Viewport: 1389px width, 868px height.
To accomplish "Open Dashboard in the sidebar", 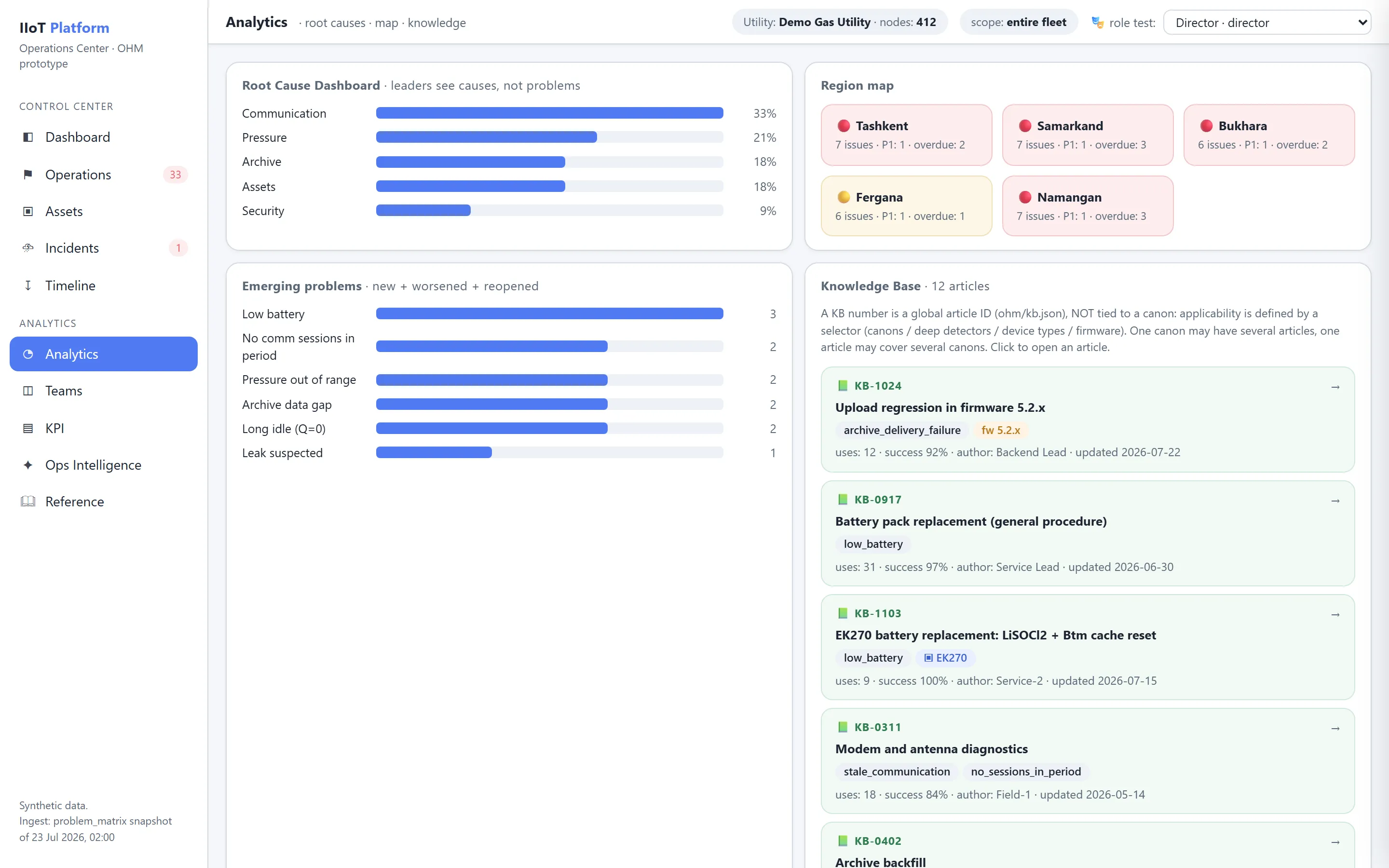I will [103, 137].
